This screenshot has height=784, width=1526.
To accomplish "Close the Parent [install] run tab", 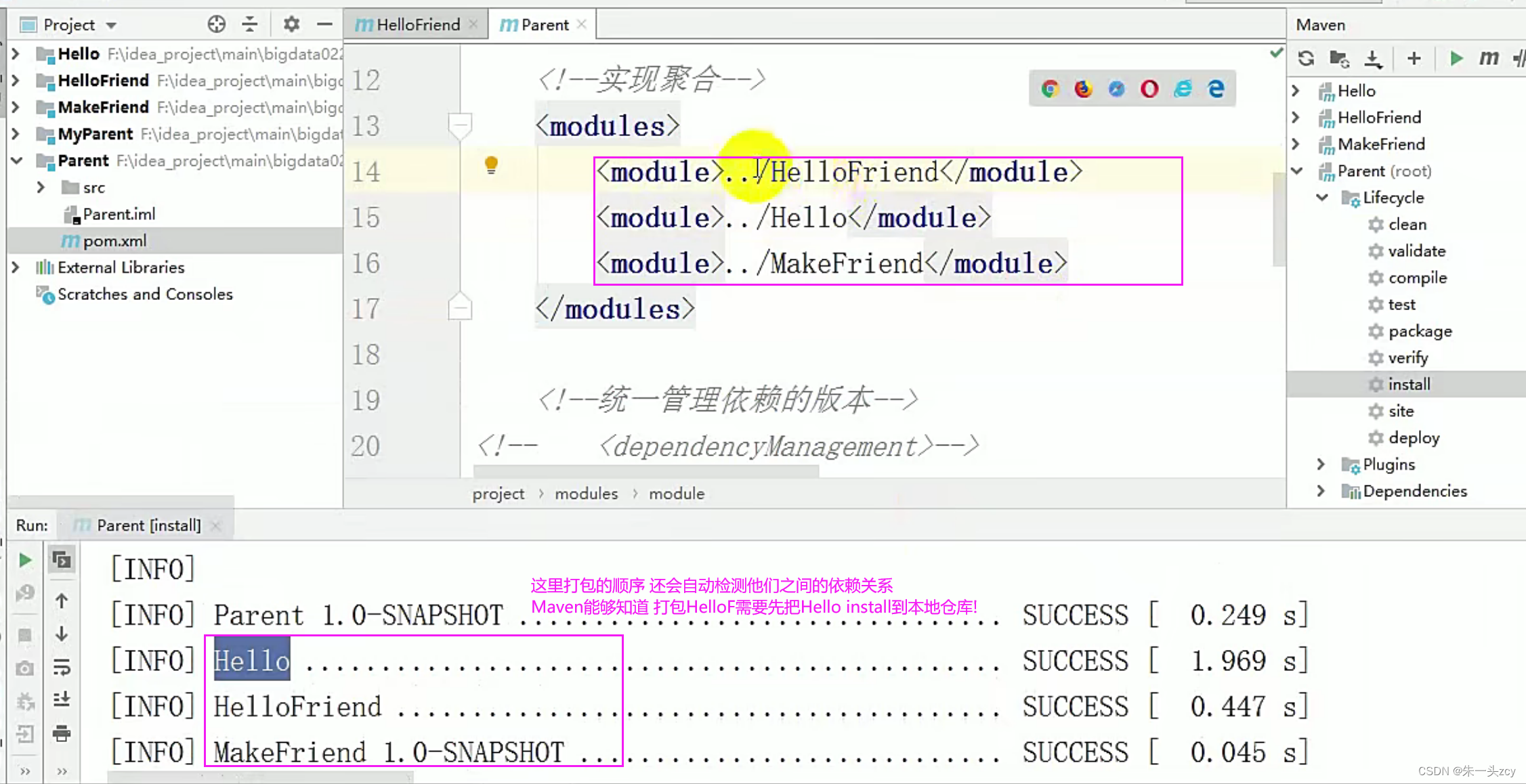I will 215,525.
